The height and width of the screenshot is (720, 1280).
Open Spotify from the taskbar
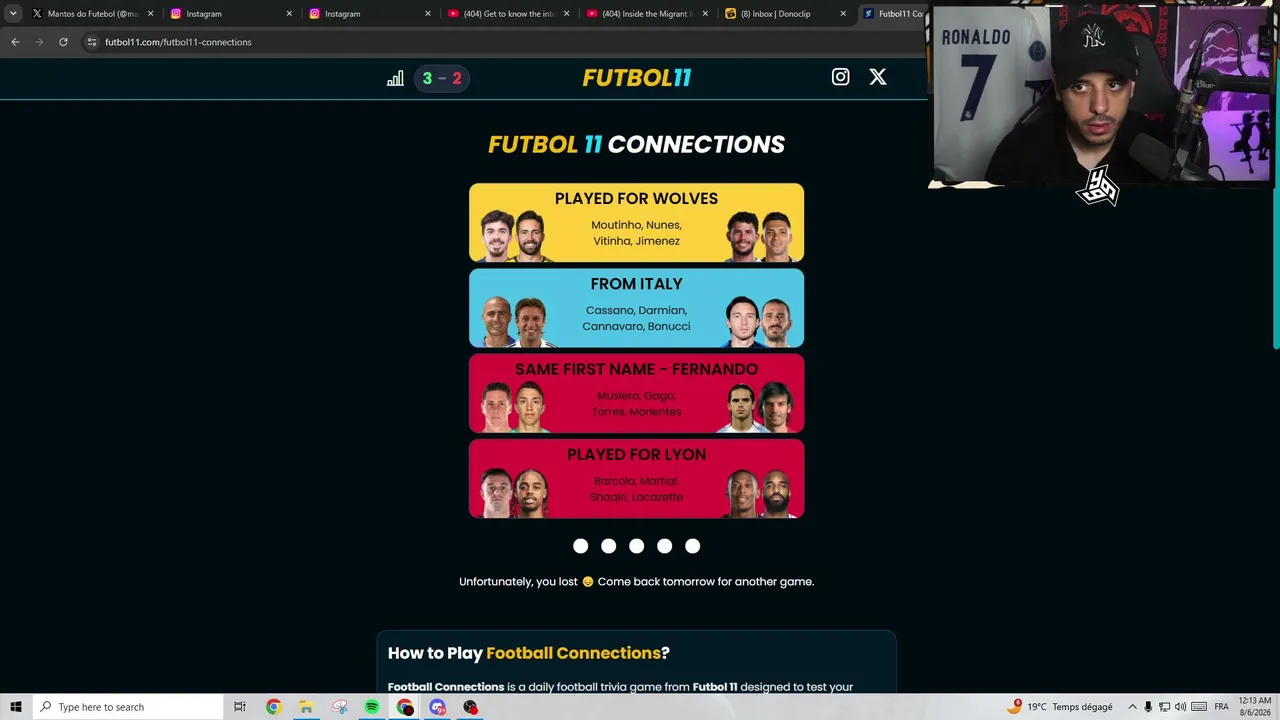(372, 707)
